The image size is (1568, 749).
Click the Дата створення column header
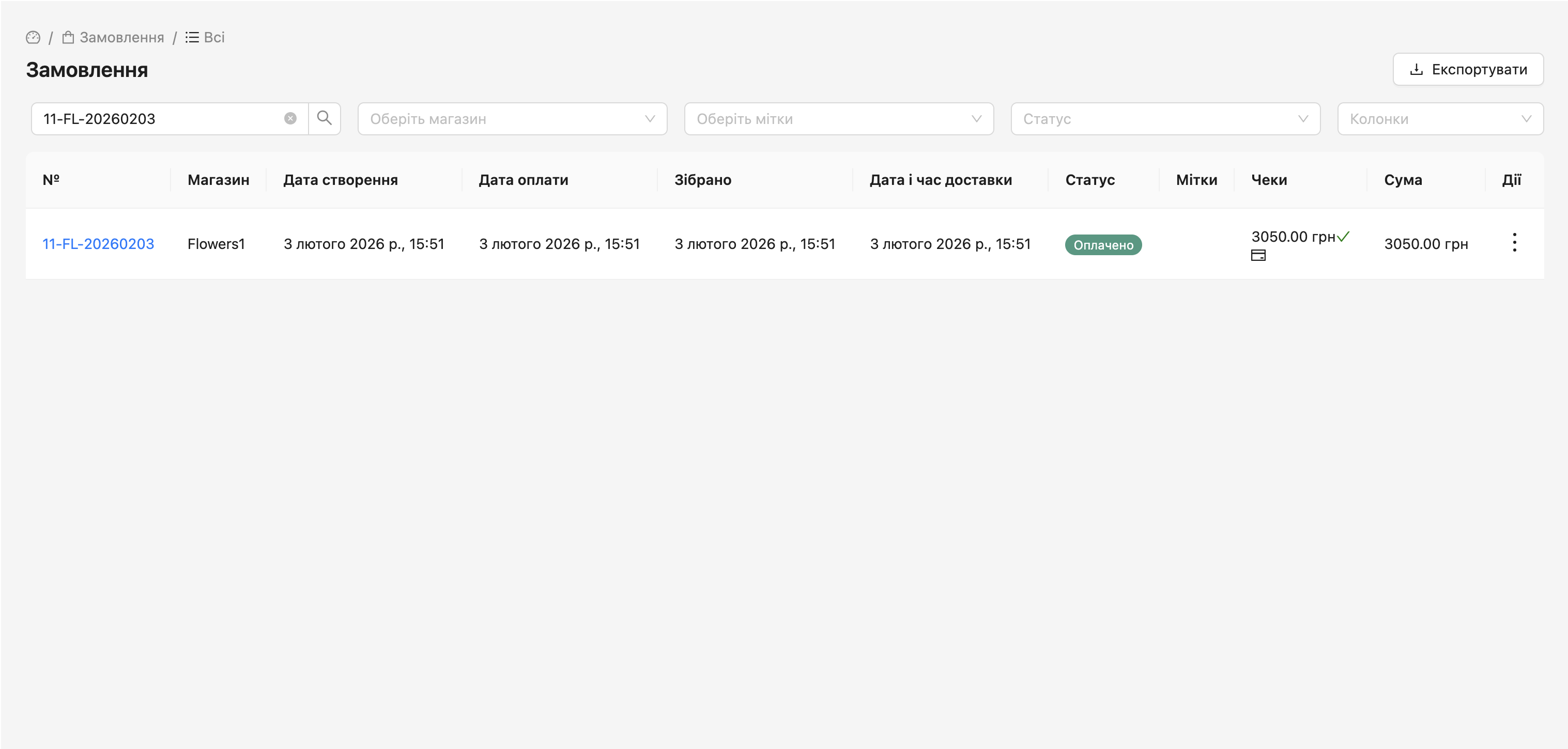point(340,180)
